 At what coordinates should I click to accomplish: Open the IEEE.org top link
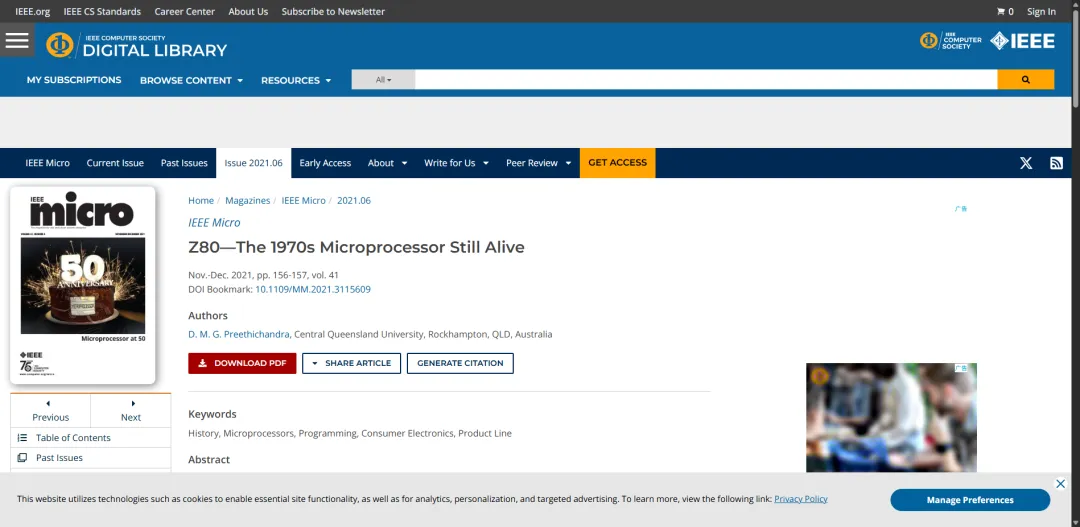coord(32,12)
